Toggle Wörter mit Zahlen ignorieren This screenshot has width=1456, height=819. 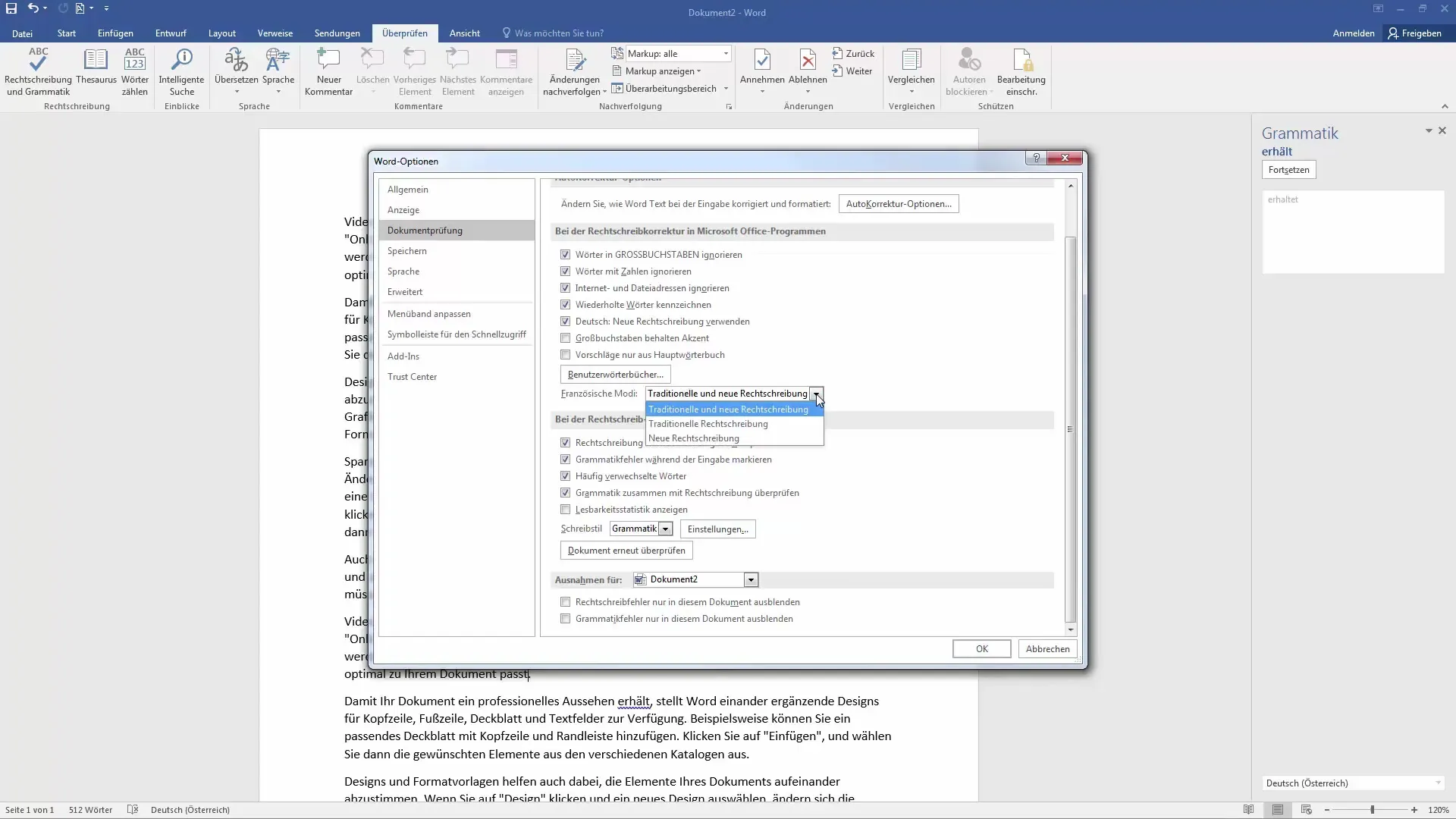[565, 271]
